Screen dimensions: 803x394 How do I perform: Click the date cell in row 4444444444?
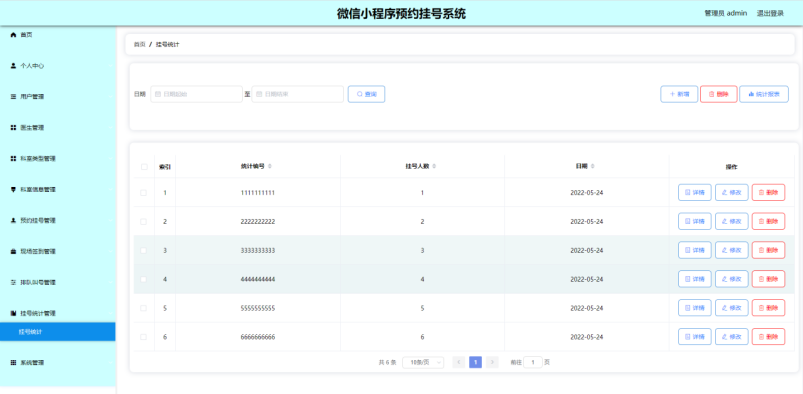pos(587,279)
